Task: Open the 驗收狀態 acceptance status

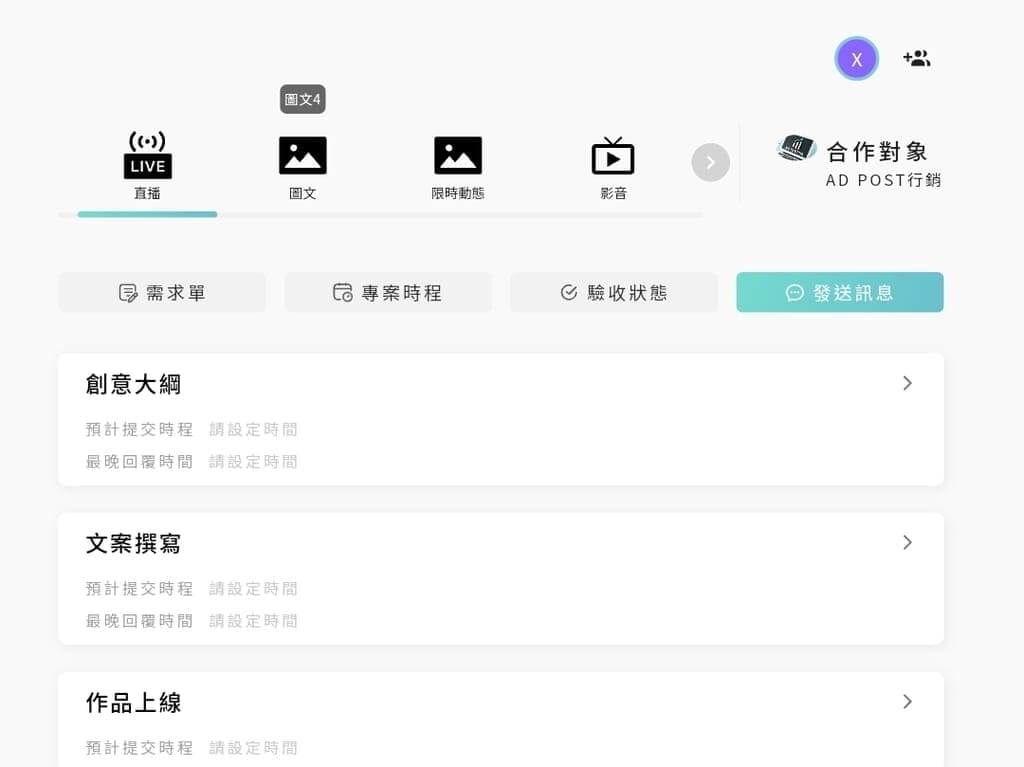Action: [614, 293]
